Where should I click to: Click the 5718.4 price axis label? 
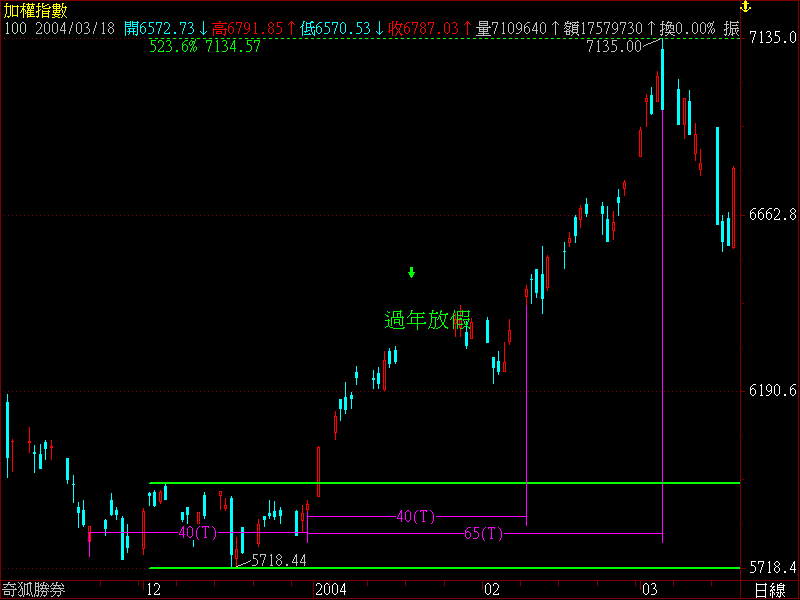click(772, 567)
